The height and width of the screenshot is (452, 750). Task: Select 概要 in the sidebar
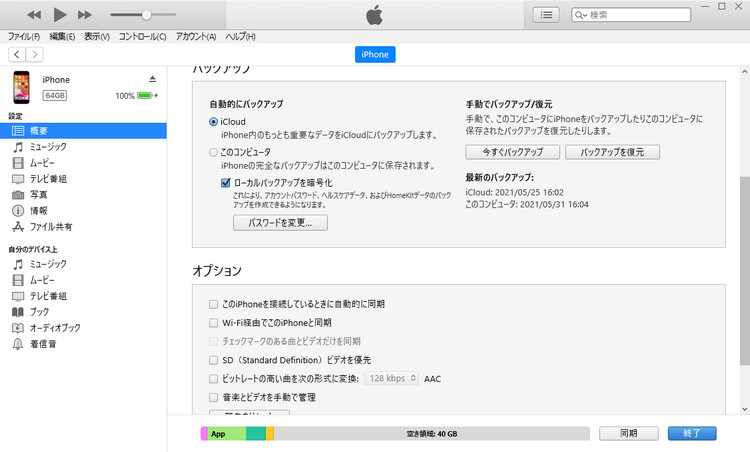(x=83, y=131)
